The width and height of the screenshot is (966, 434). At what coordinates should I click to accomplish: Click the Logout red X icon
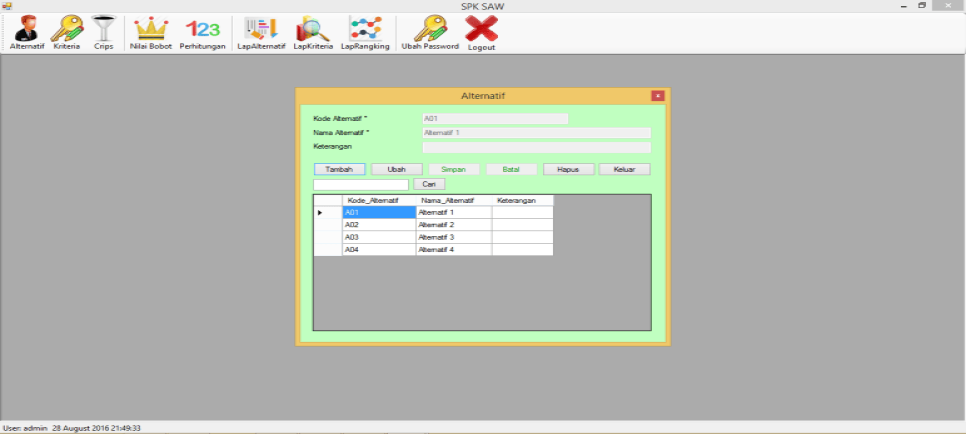point(482,31)
